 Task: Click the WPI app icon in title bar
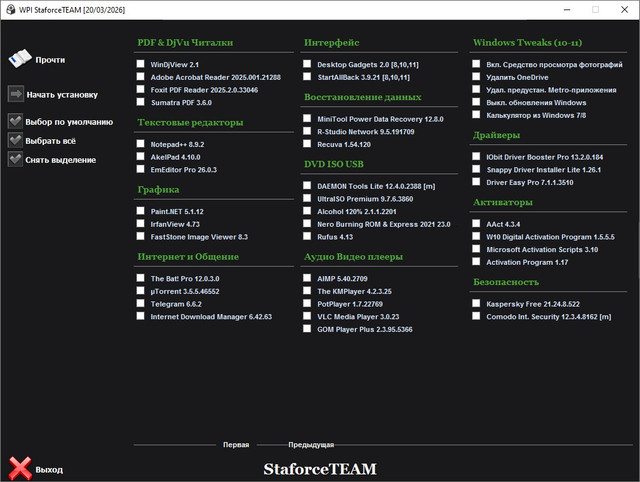(10, 9)
